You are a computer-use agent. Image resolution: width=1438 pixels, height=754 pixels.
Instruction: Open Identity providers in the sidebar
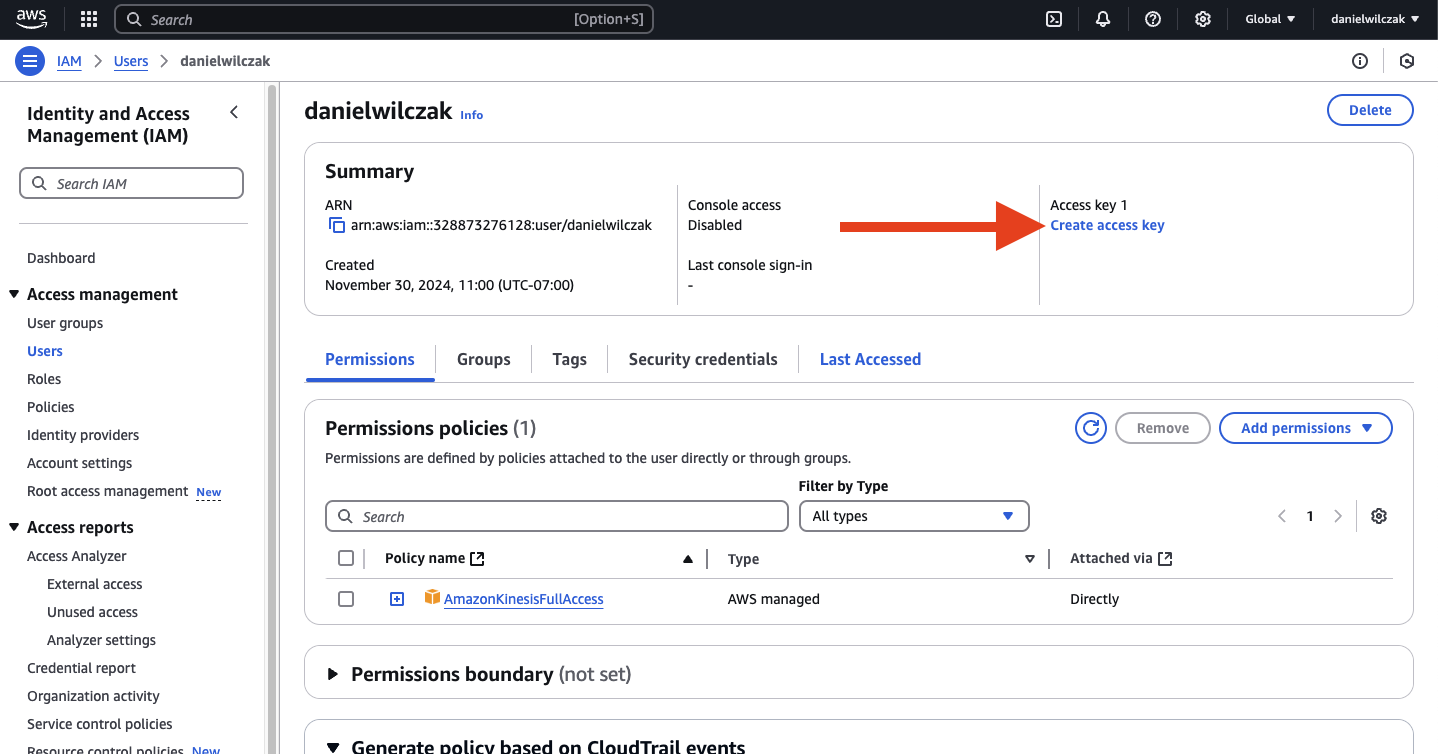coord(83,435)
